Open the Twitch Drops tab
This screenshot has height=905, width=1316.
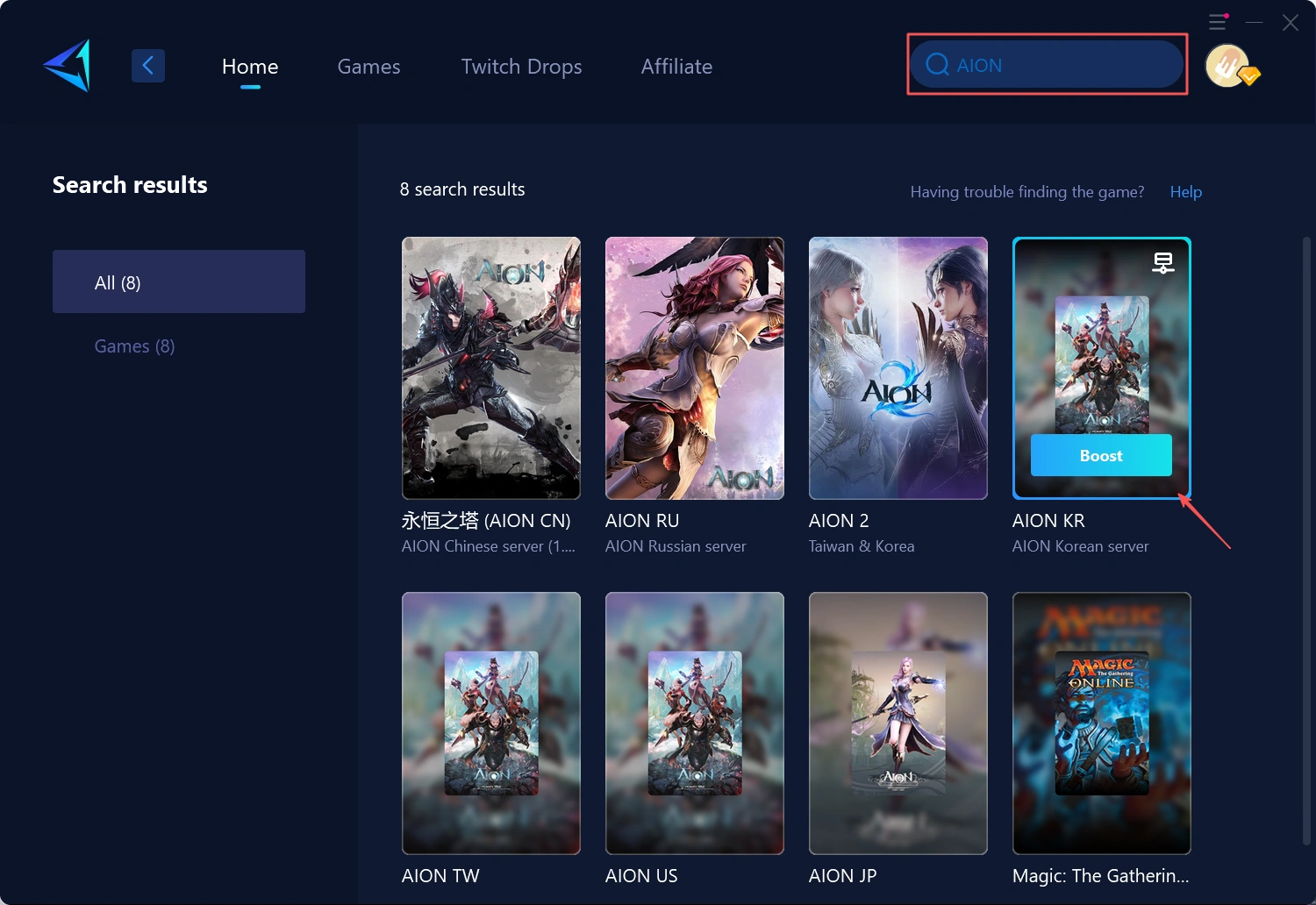(521, 67)
